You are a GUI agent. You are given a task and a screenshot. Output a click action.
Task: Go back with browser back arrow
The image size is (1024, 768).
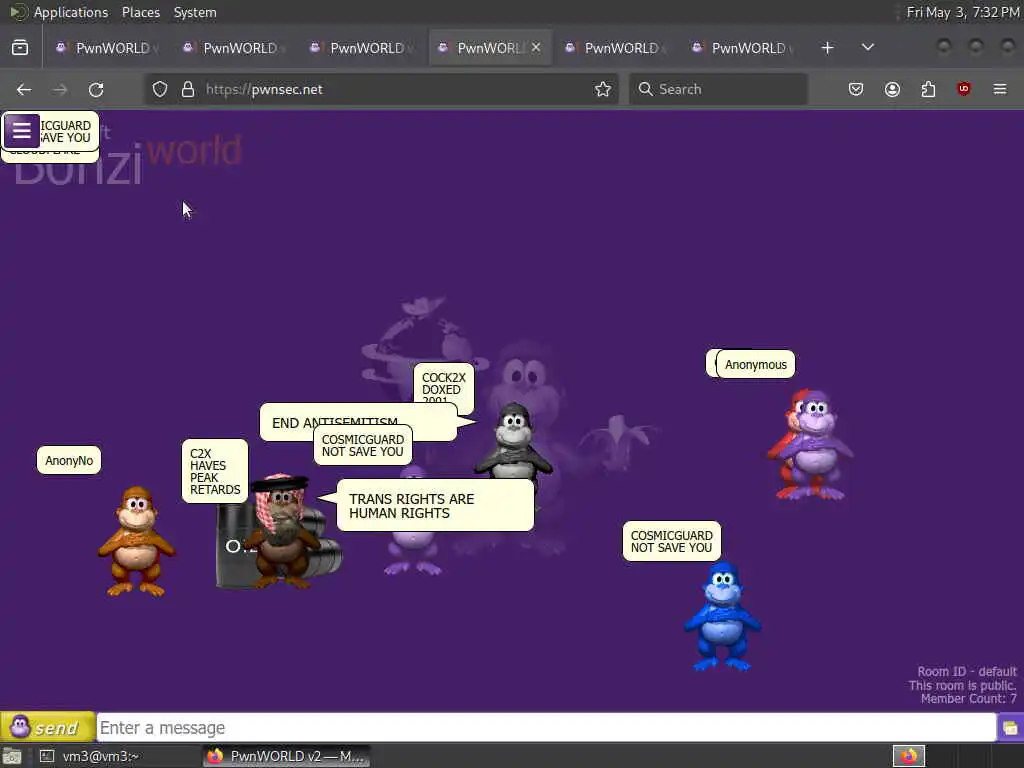pos(24,89)
